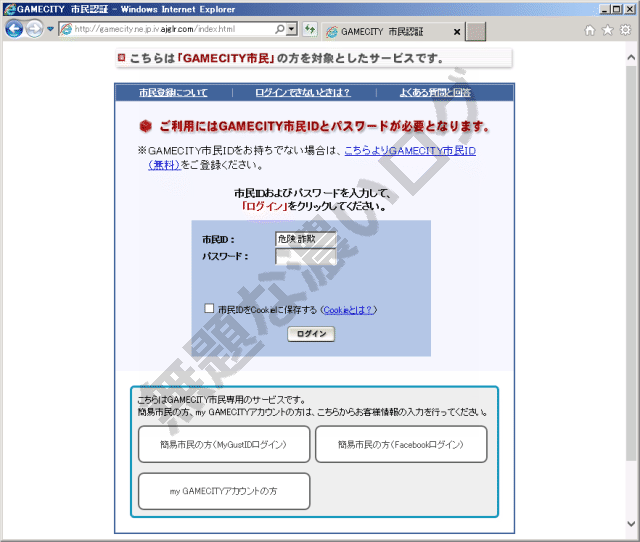
Task: Open the Tools gear icon
Action: coord(625,29)
